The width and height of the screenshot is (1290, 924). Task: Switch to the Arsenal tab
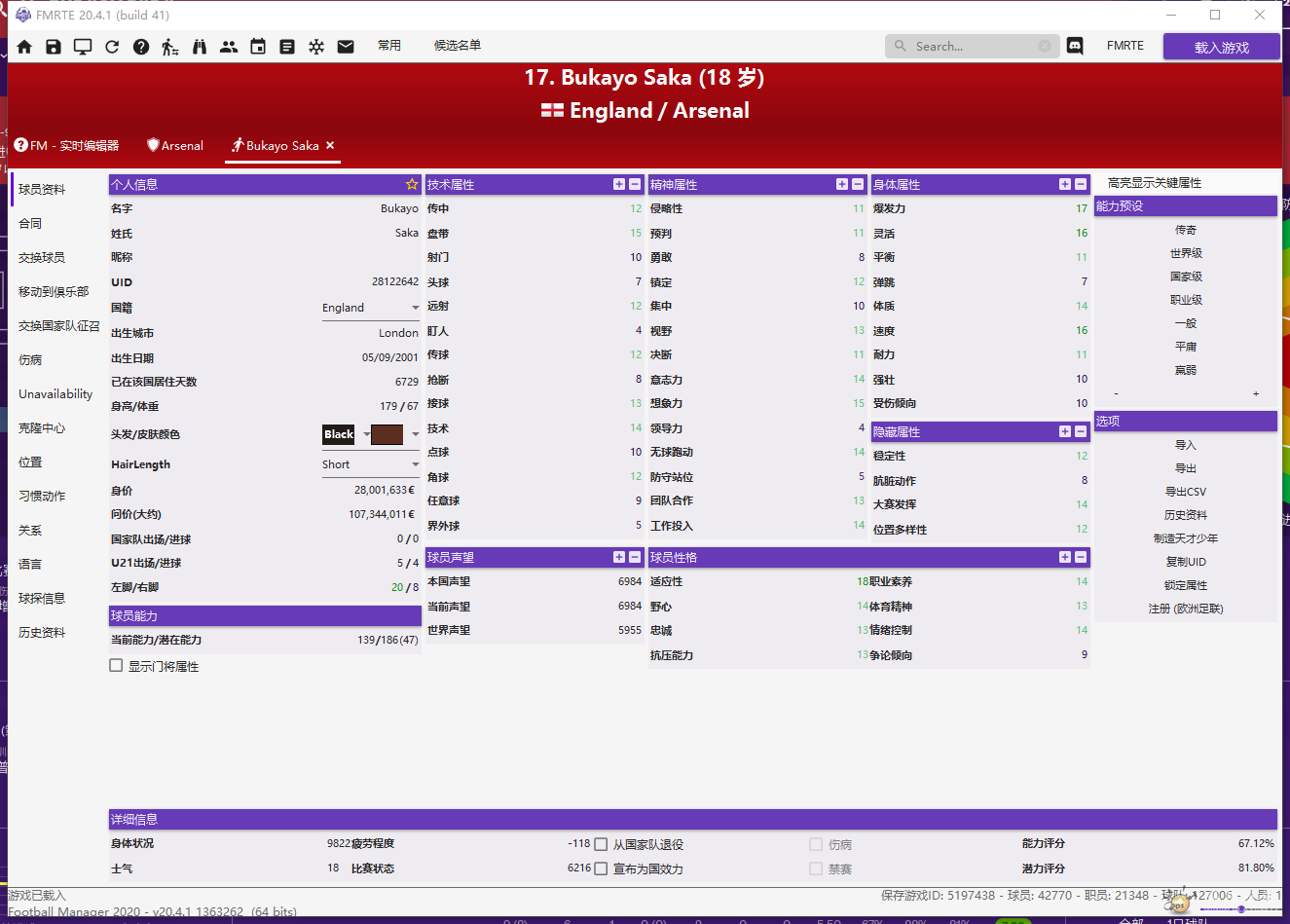pos(175,146)
